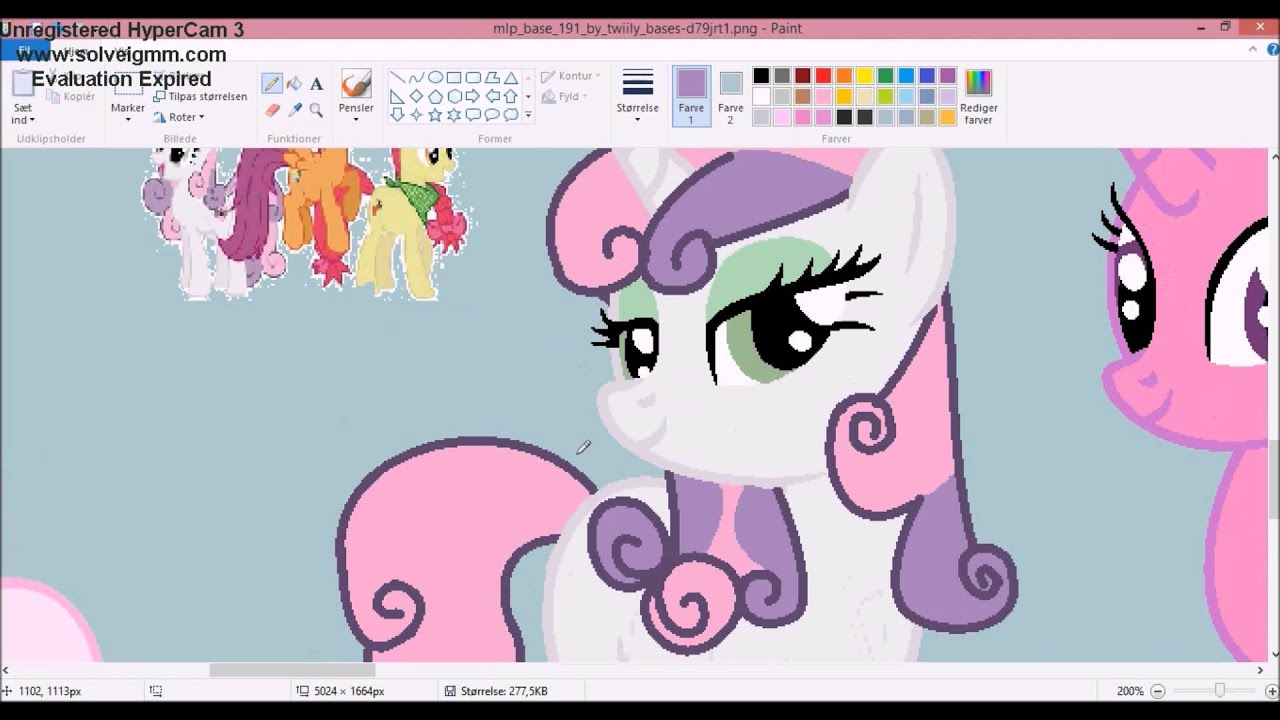Choose the Down arrow shape

[397, 115]
